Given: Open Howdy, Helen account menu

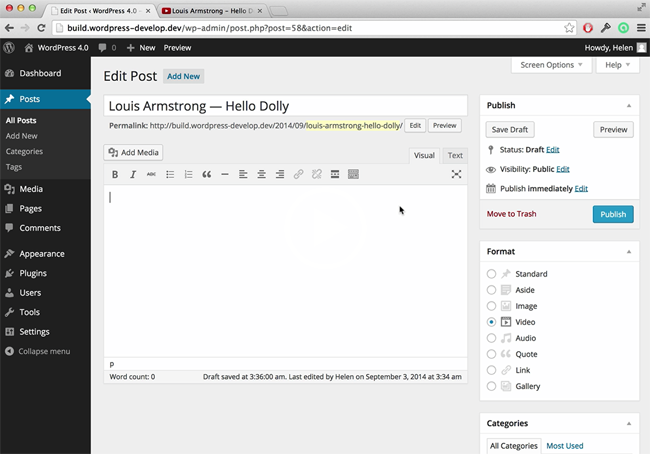Looking at the screenshot, I should coord(615,48).
